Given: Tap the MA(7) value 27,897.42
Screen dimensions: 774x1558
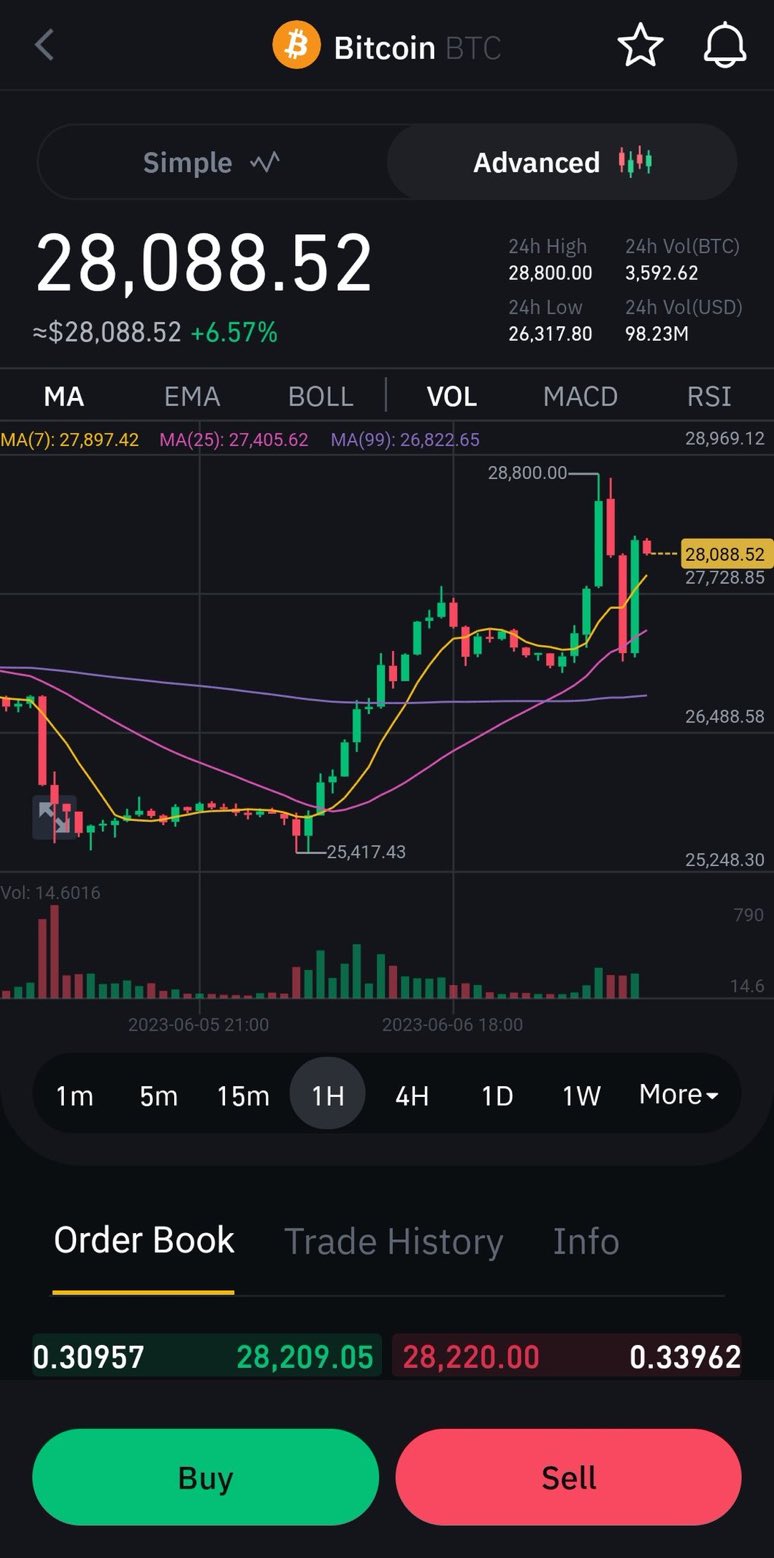Looking at the screenshot, I should (x=70, y=439).
